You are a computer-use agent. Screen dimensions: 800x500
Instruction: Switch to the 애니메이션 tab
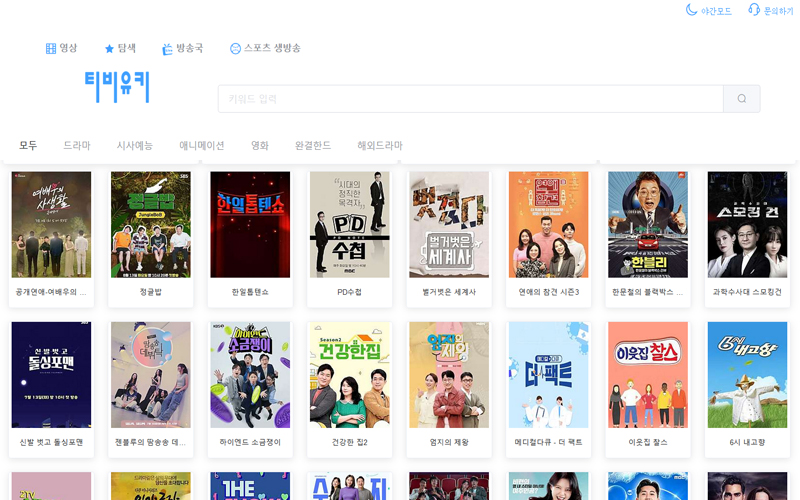(x=202, y=145)
